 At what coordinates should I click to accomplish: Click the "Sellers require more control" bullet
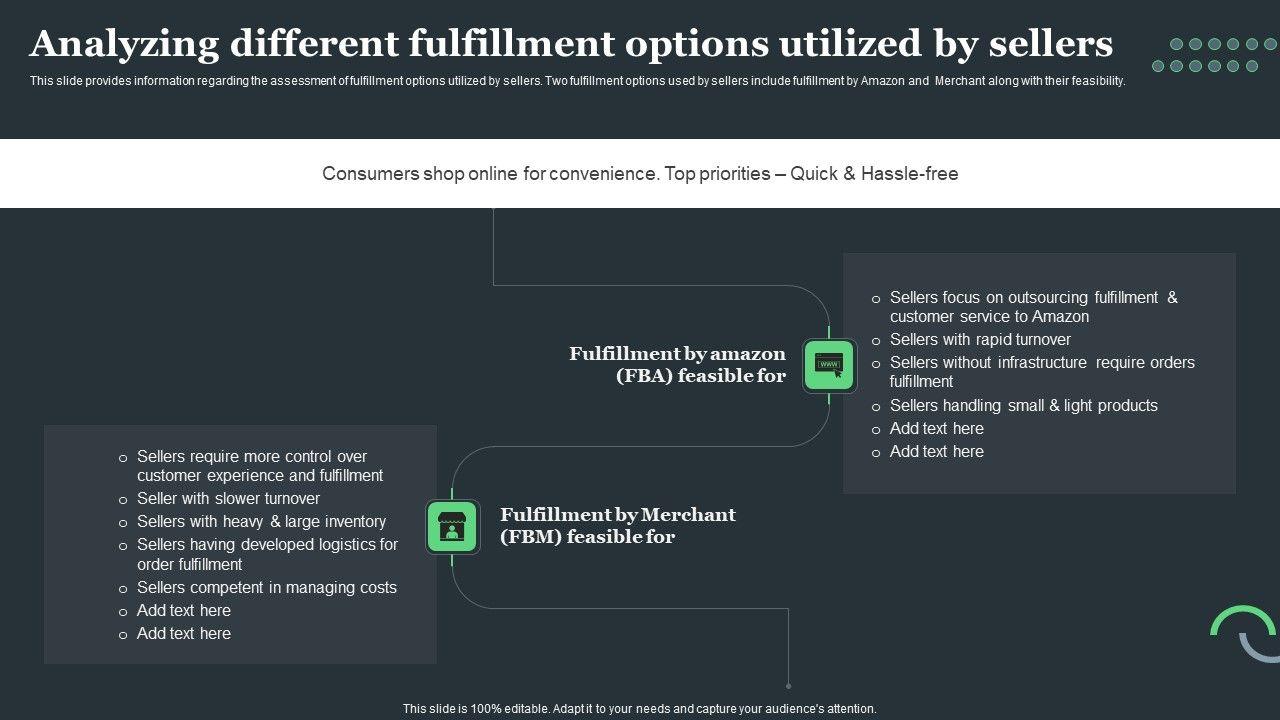click(259, 466)
